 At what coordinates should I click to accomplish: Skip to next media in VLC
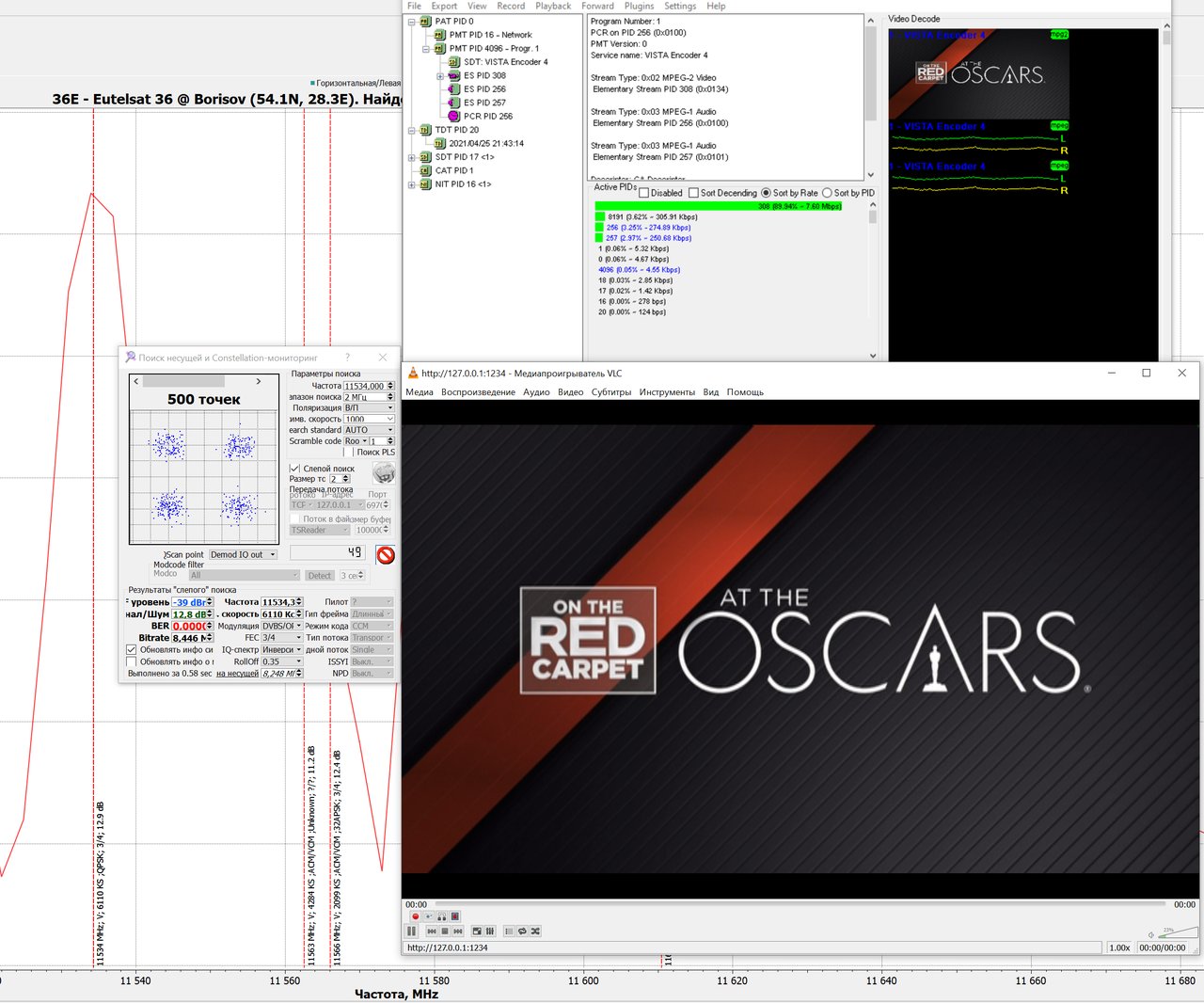[458, 931]
